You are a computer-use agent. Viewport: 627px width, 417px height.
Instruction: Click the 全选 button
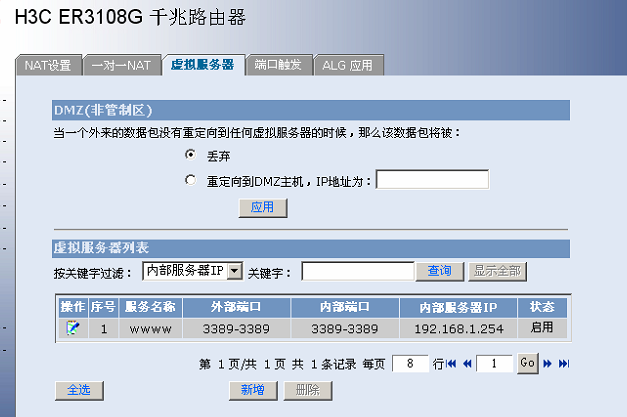pos(79,390)
